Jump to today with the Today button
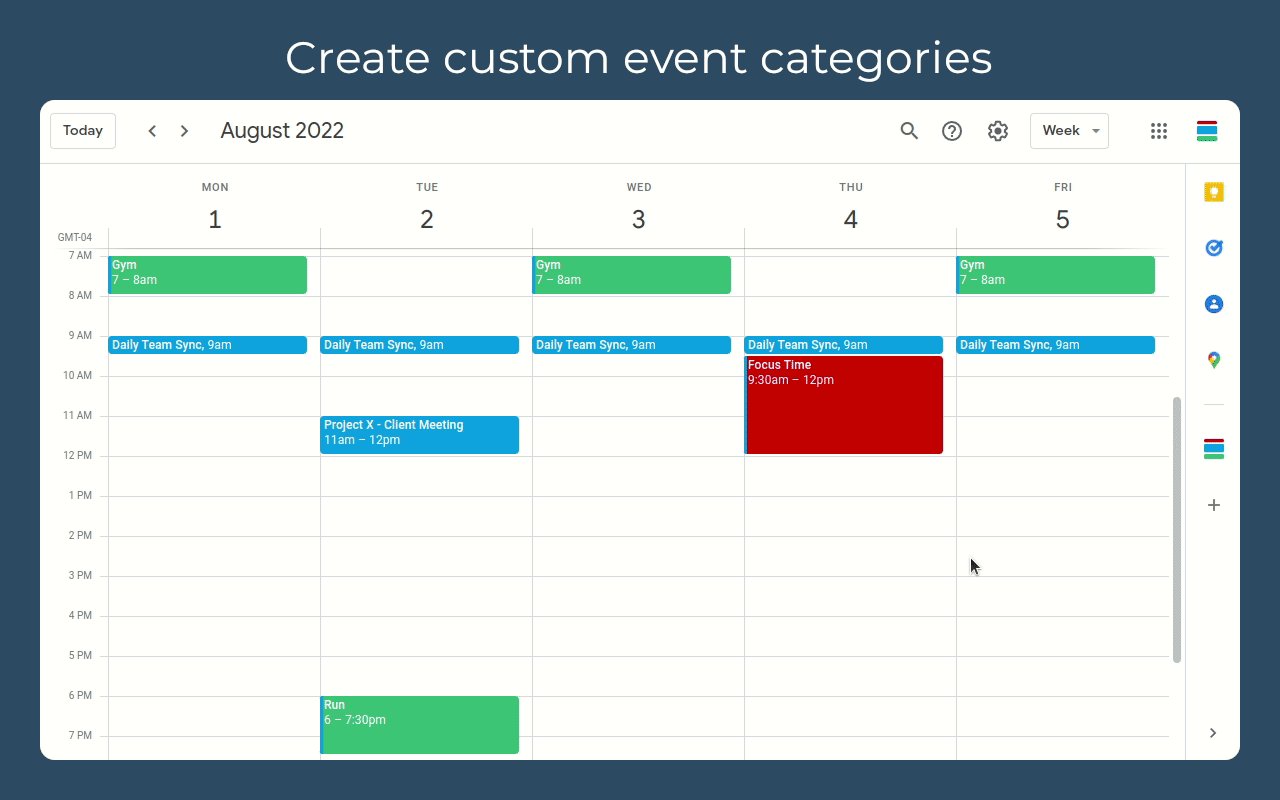Screen dimensions: 1280x800 [83, 130]
